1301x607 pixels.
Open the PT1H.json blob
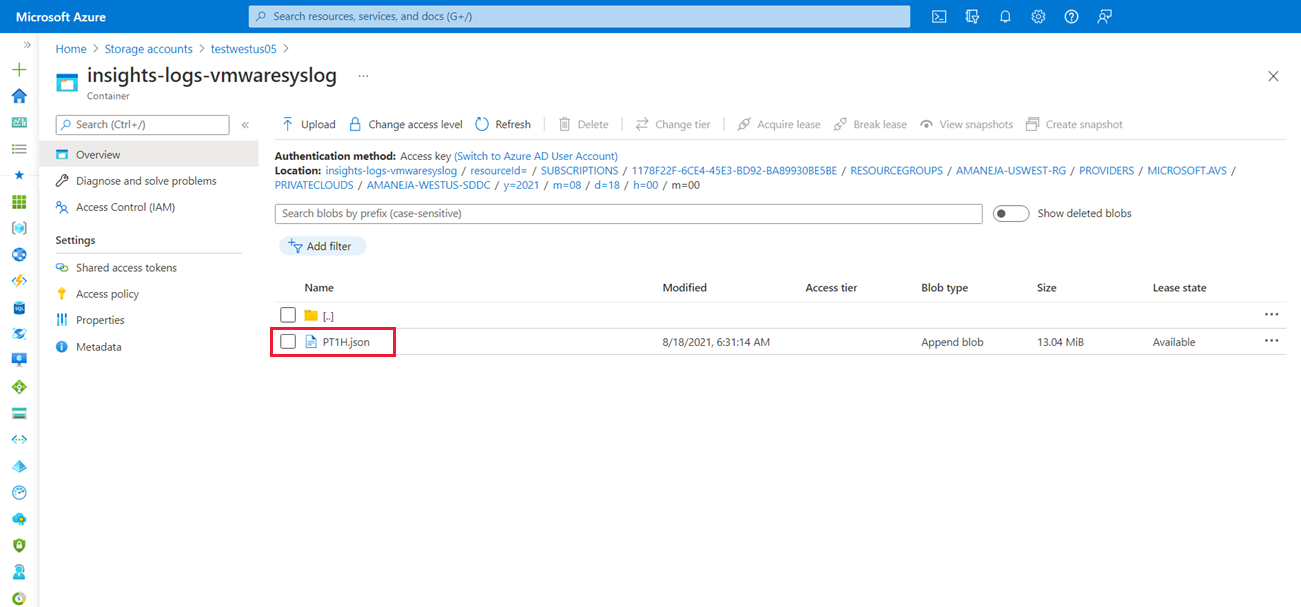click(x=346, y=342)
